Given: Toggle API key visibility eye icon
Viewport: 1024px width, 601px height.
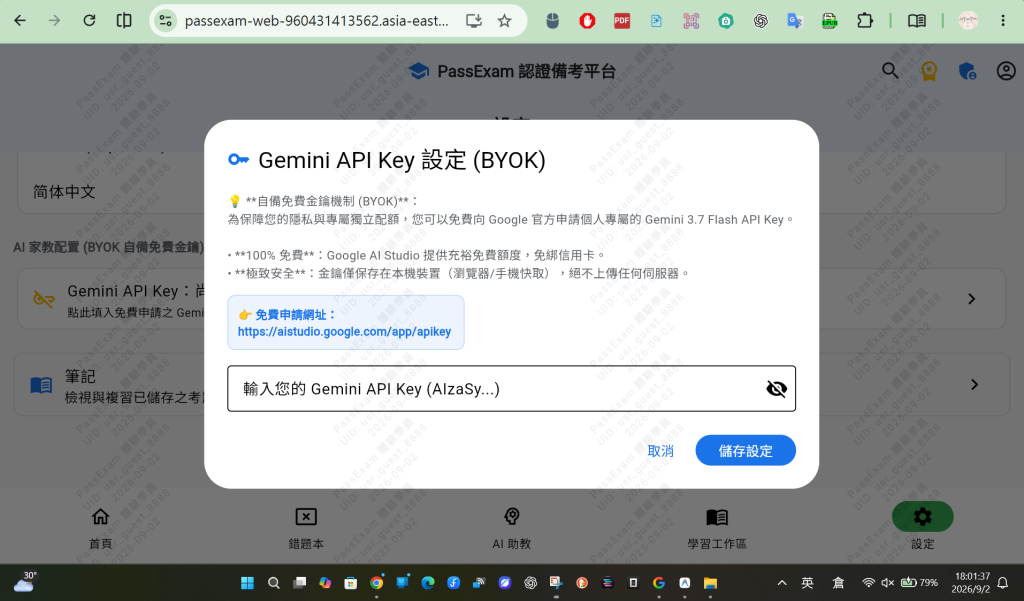Looking at the screenshot, I should point(776,389).
